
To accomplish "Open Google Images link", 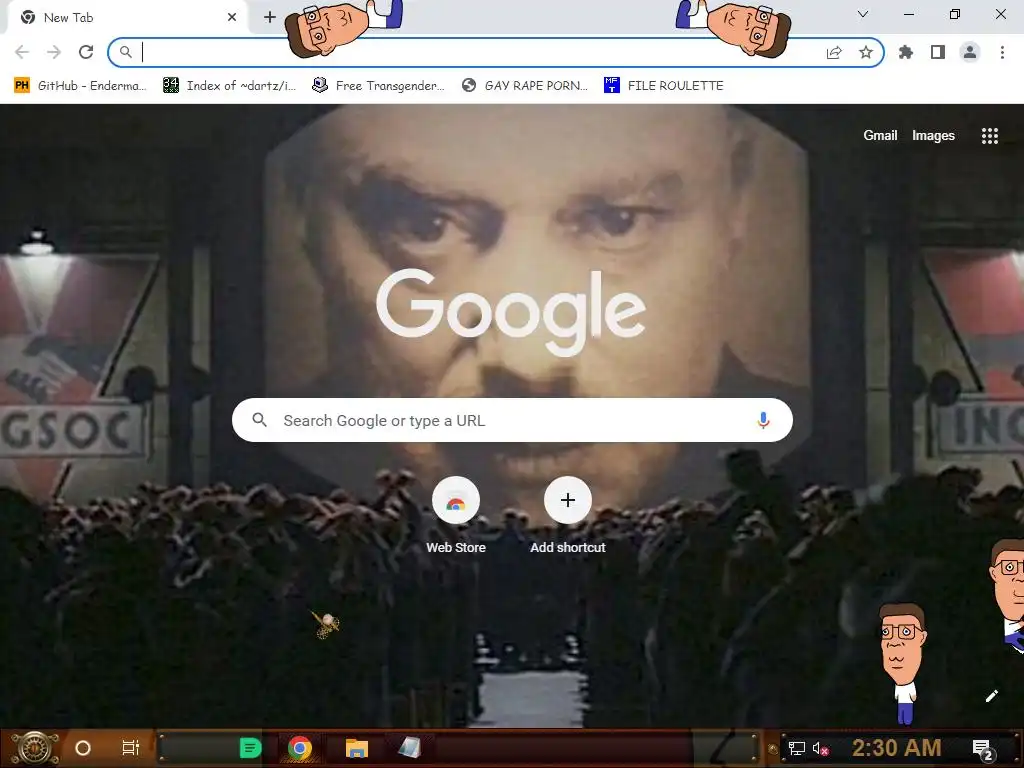I will tap(933, 135).
